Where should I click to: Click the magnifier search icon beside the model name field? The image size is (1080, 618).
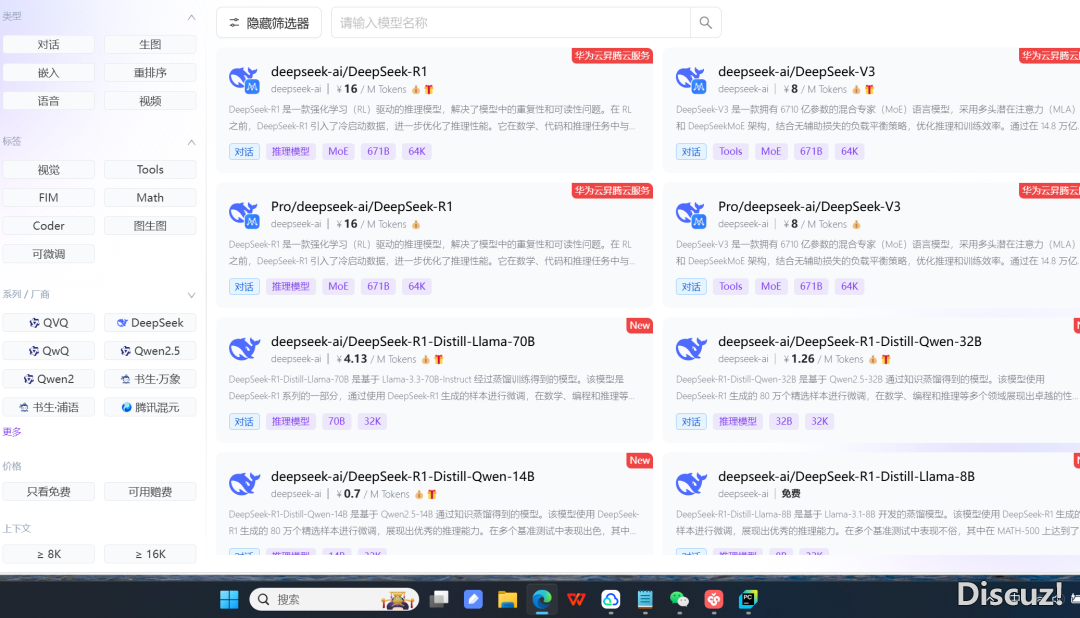705,23
